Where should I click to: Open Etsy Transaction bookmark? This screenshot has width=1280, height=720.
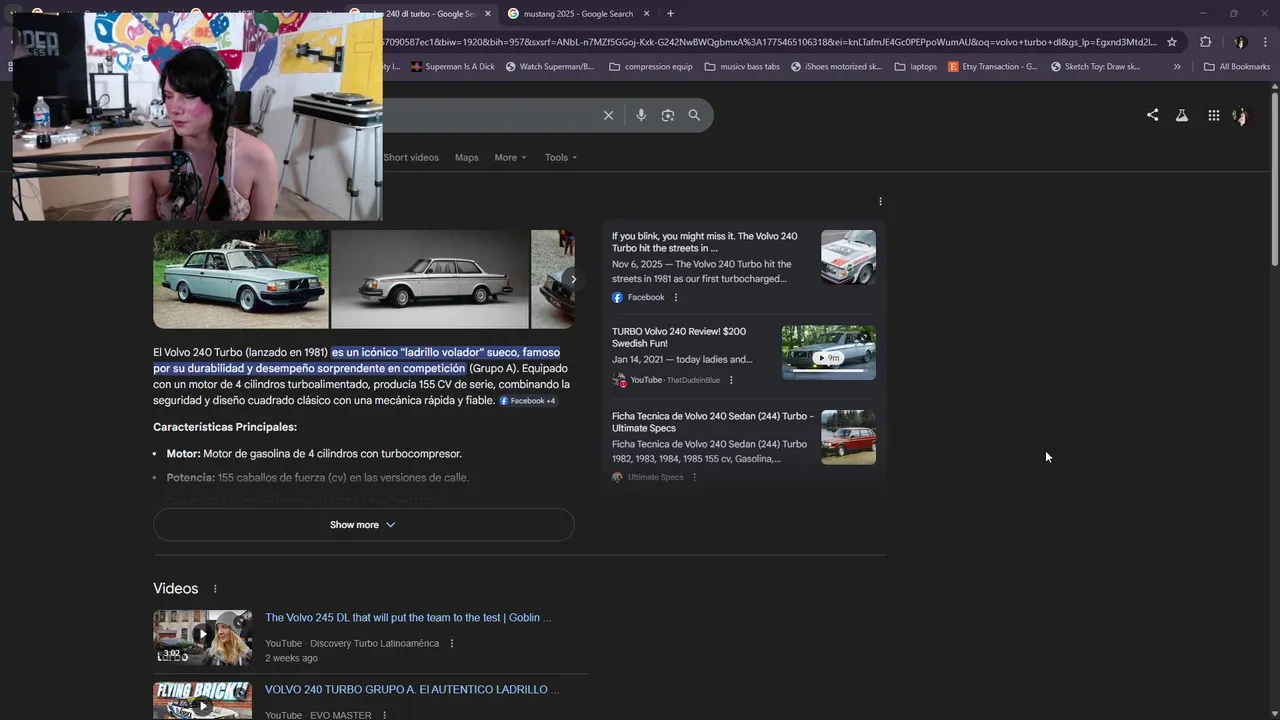point(993,67)
